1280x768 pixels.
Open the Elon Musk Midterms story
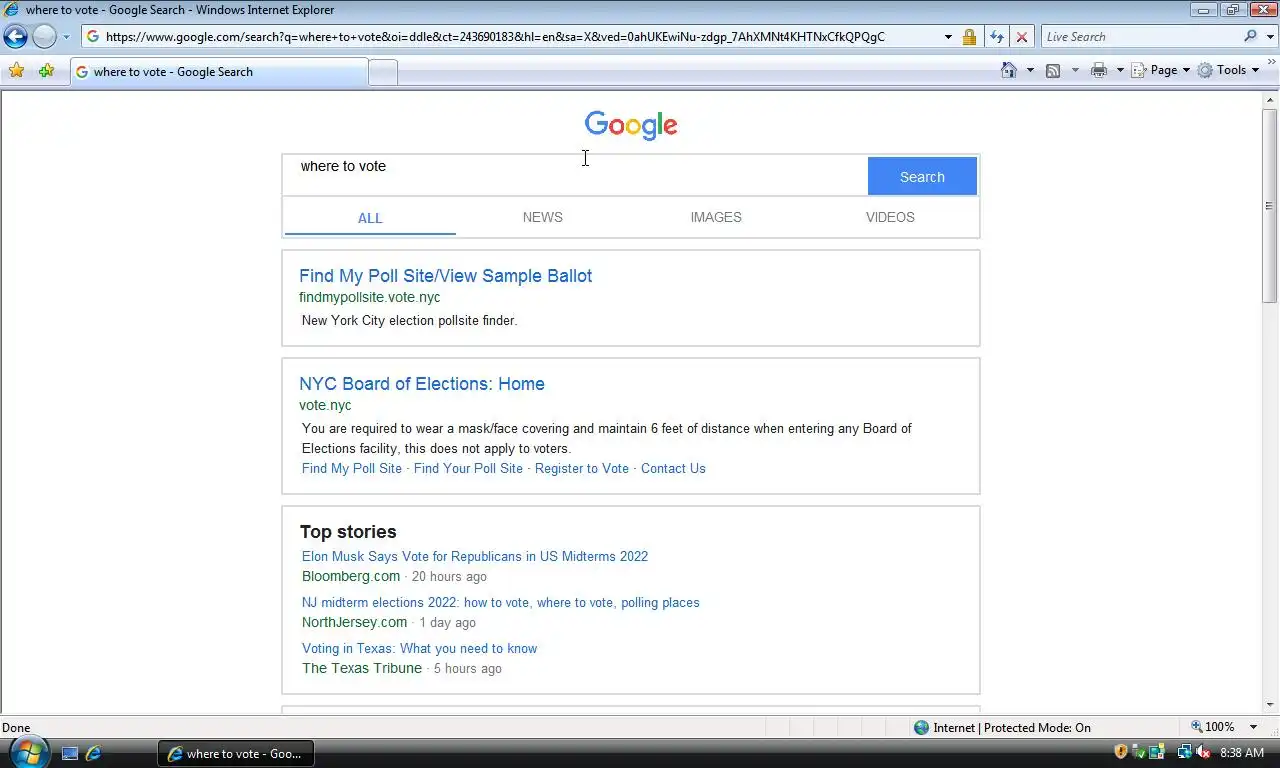475,556
